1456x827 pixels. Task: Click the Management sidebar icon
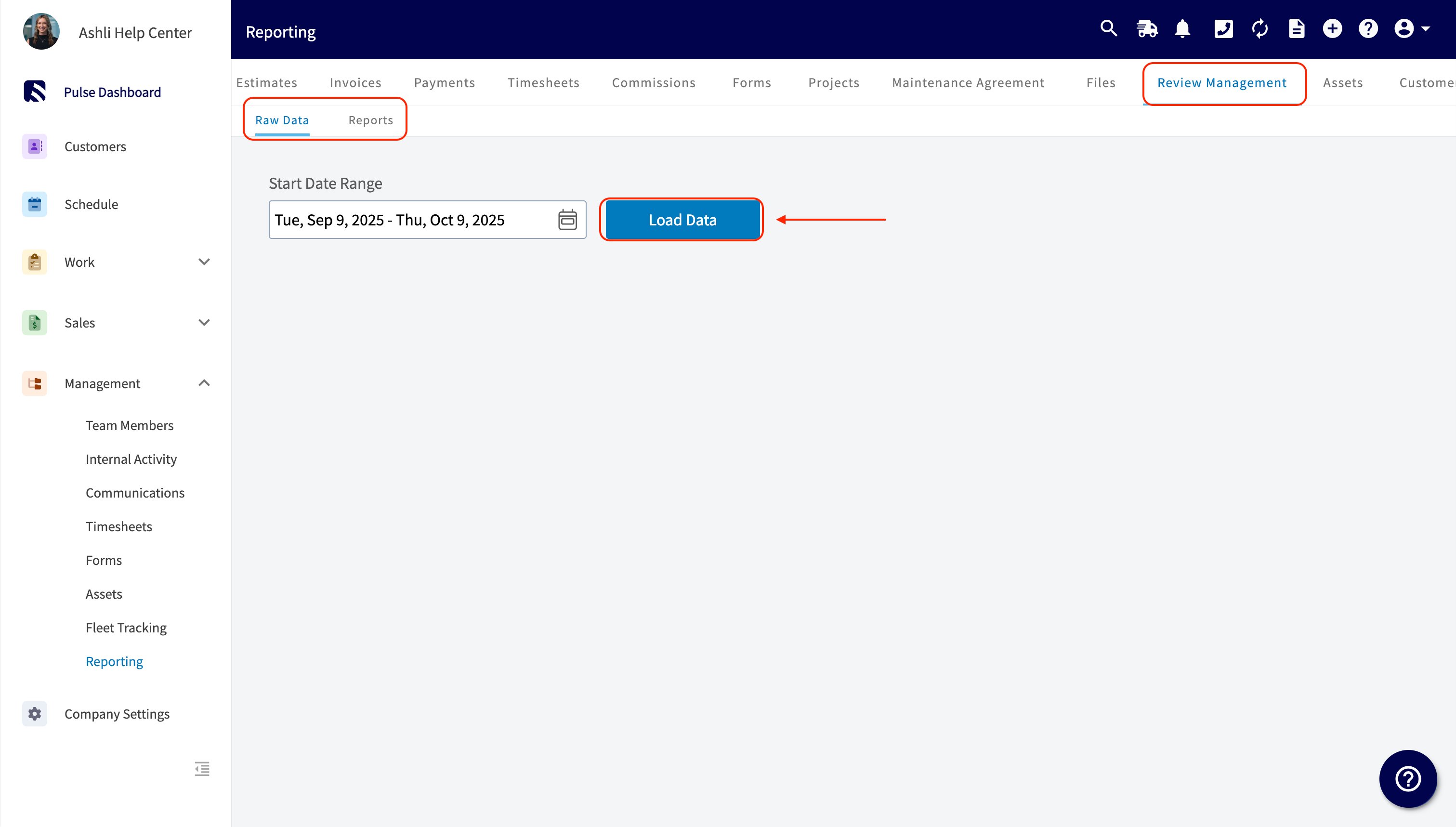point(35,383)
